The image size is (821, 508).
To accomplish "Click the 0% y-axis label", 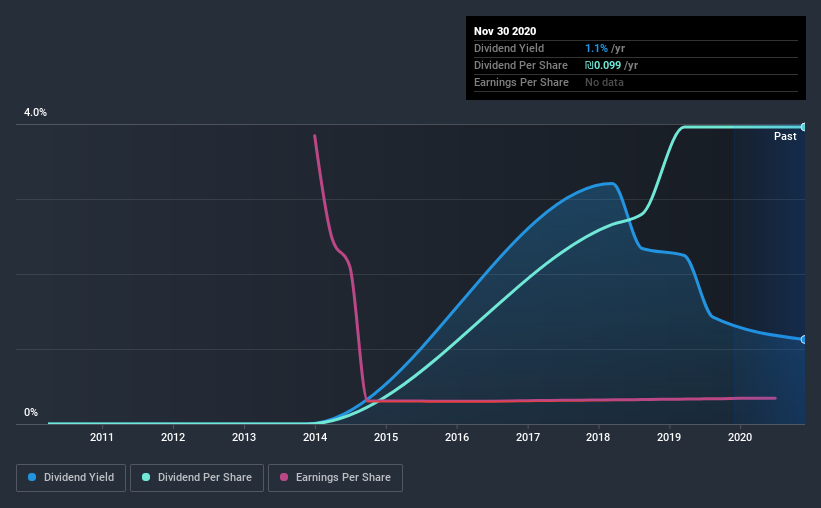I will click(x=31, y=413).
